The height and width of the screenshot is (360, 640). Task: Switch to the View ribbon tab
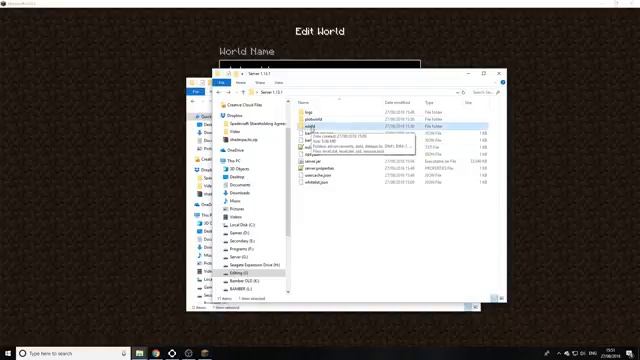[x=279, y=82]
